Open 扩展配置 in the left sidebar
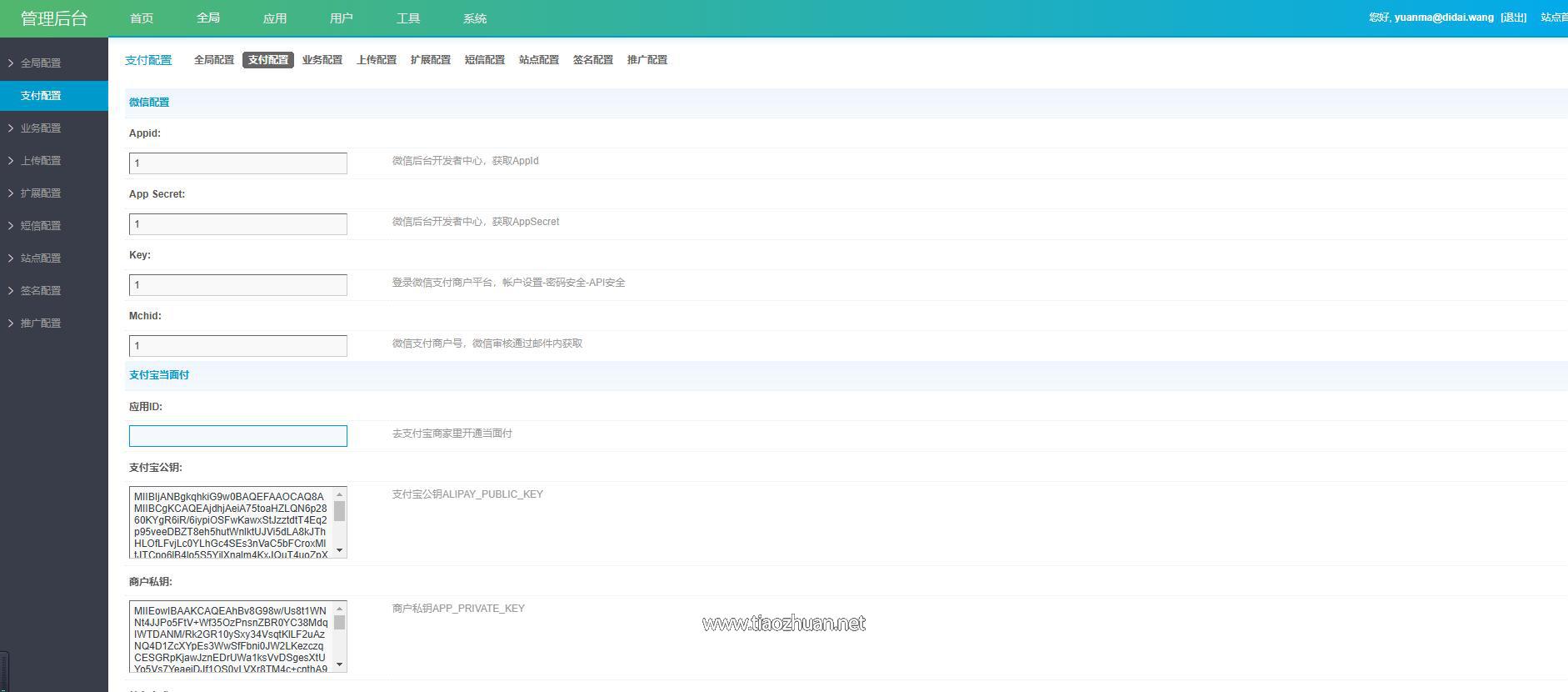 point(40,193)
